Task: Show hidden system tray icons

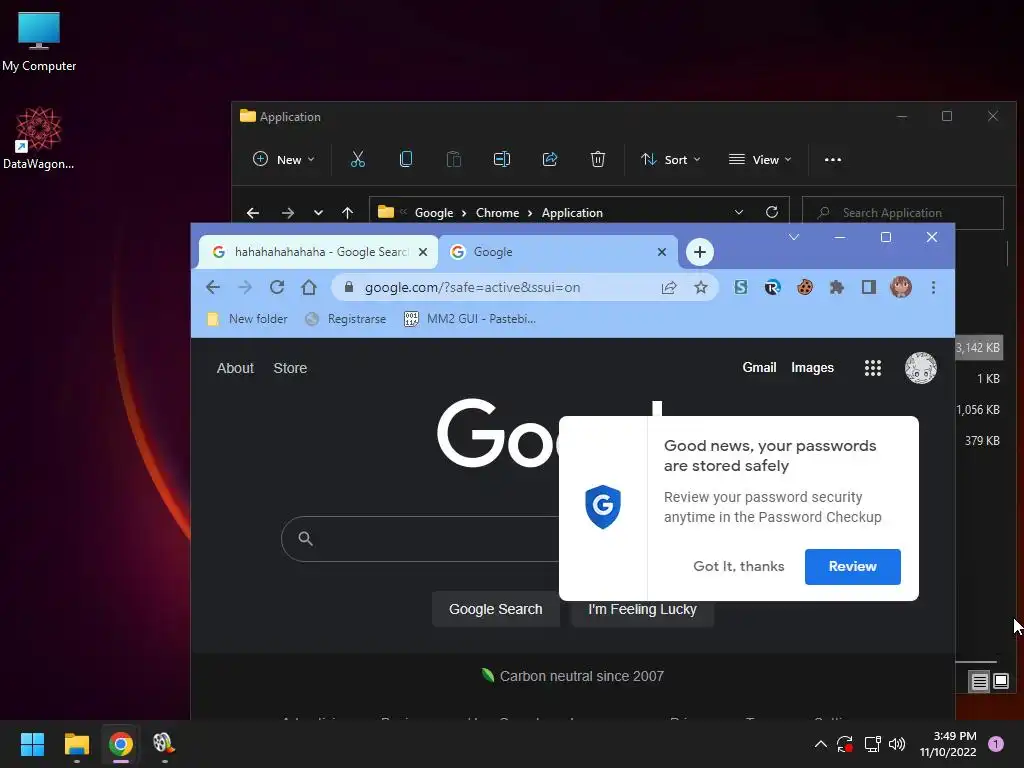Action: coord(821,744)
